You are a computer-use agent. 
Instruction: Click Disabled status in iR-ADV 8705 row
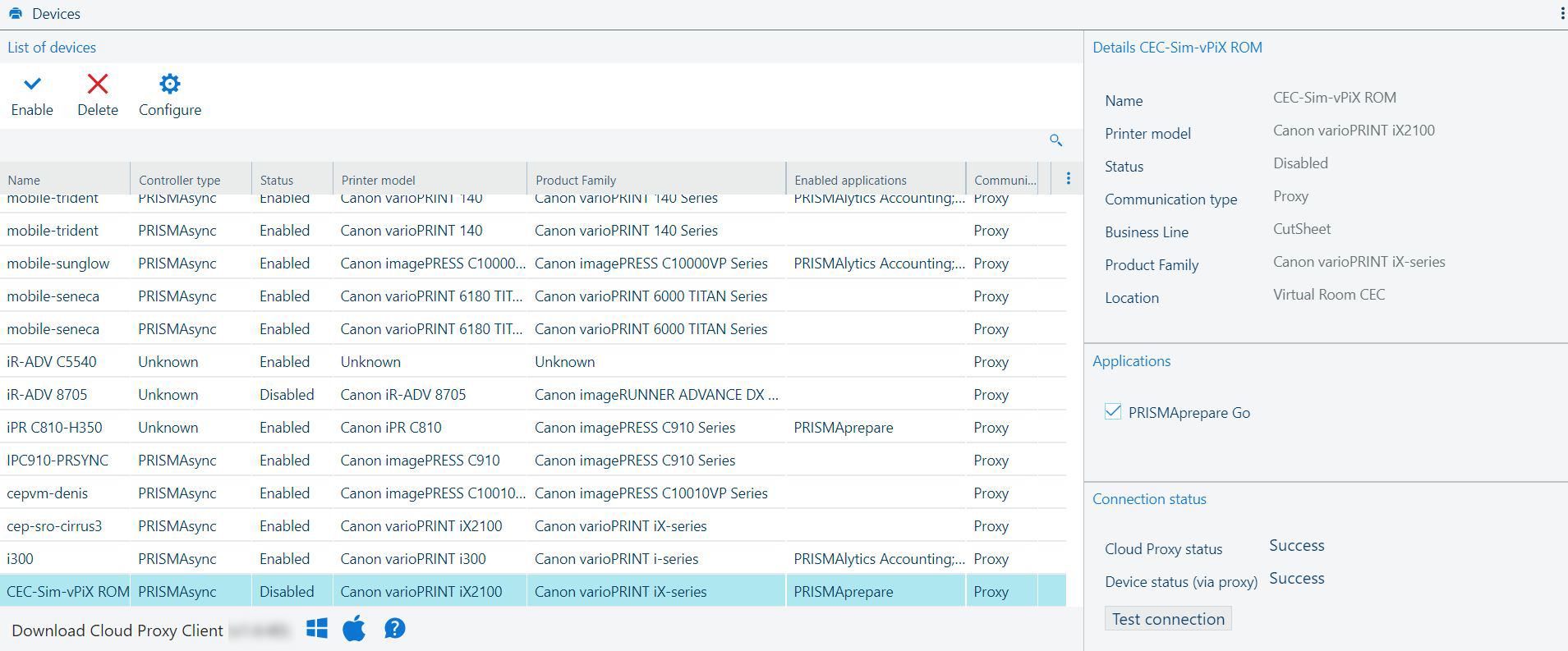coord(287,395)
